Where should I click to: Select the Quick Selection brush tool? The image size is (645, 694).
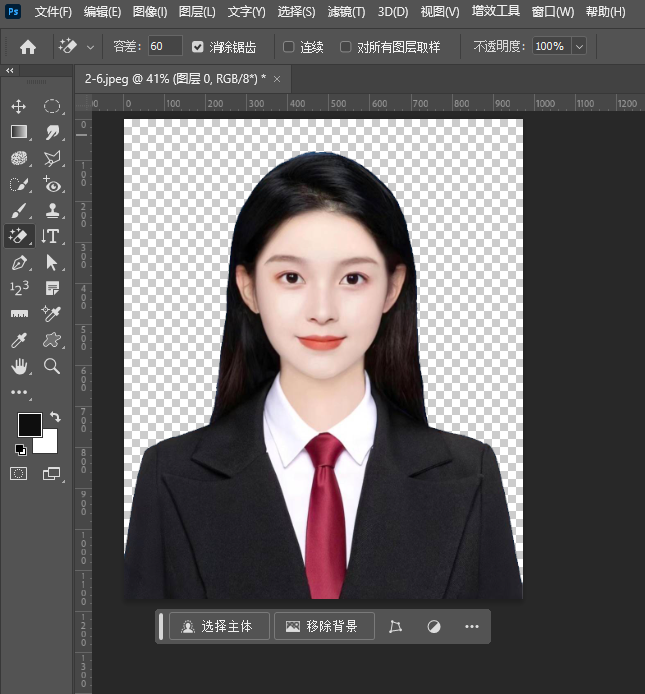pos(19,184)
